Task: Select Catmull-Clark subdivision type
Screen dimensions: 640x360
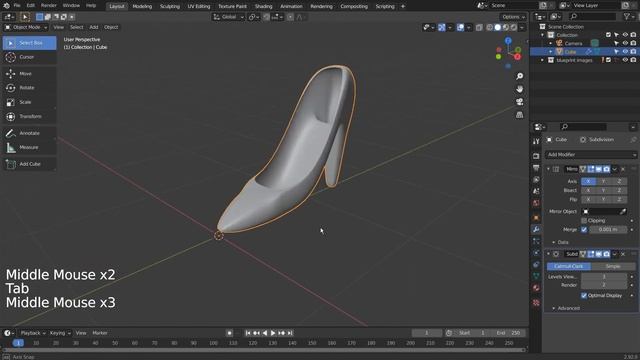Action: (x=569, y=266)
